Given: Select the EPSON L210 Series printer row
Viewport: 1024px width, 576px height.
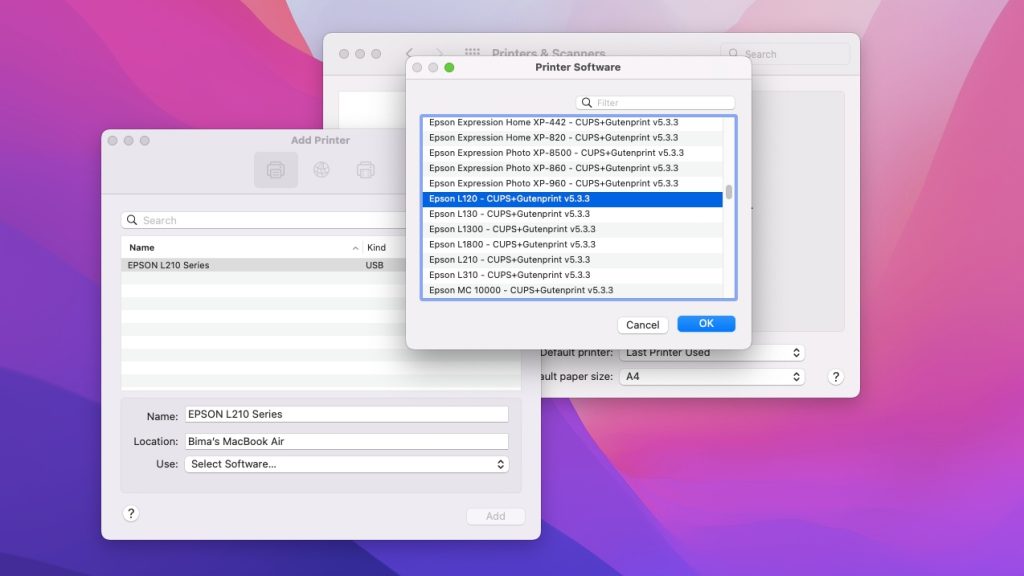Looking at the screenshot, I should (x=264, y=265).
